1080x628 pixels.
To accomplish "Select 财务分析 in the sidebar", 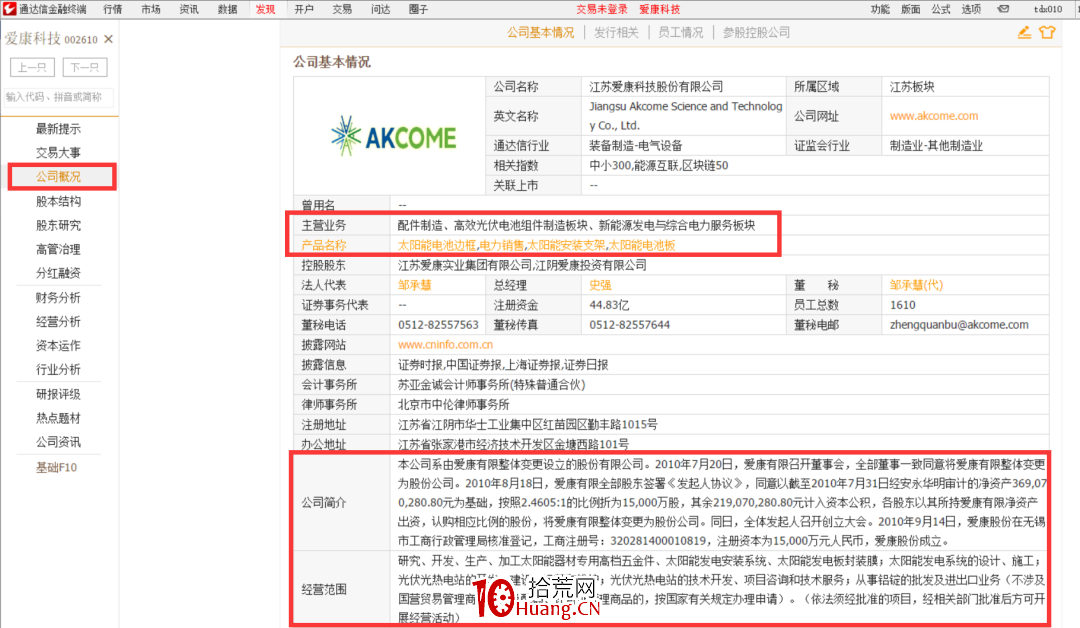I will point(59,297).
